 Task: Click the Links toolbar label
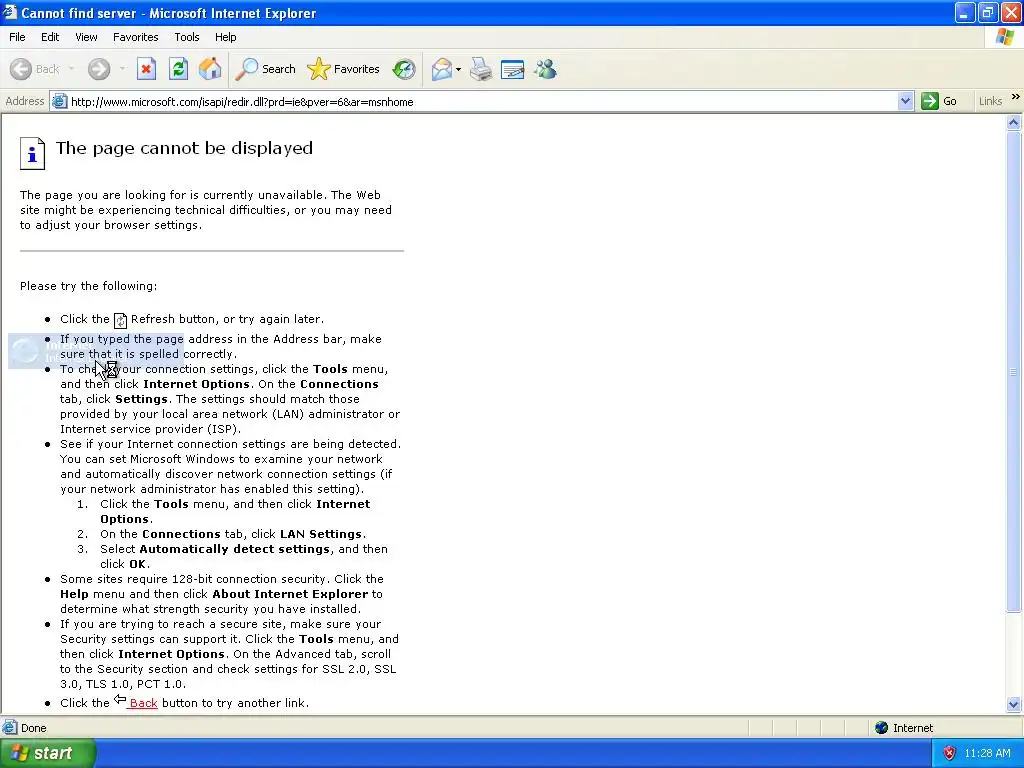tap(990, 101)
